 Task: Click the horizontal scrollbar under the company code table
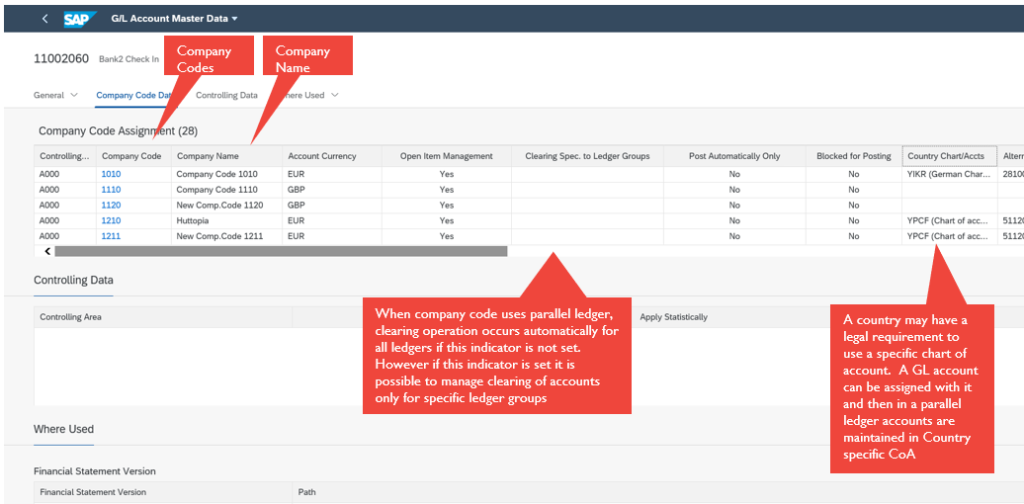pos(281,251)
